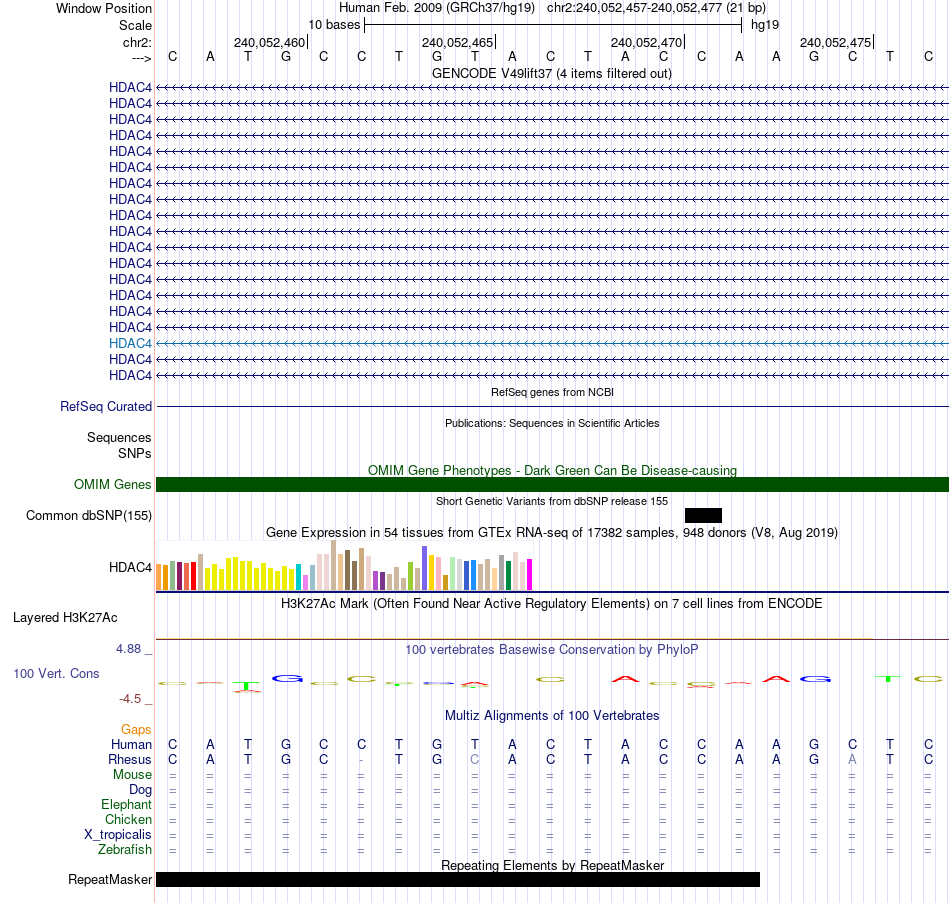Click the -4.5 PhyloP lower scale value

(x=130, y=699)
